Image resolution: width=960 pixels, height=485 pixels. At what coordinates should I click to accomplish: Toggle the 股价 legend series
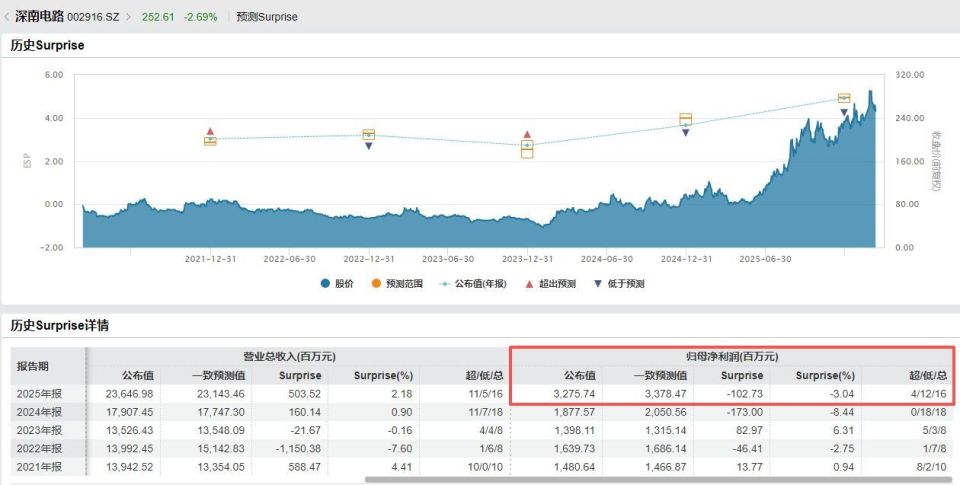(x=337, y=284)
